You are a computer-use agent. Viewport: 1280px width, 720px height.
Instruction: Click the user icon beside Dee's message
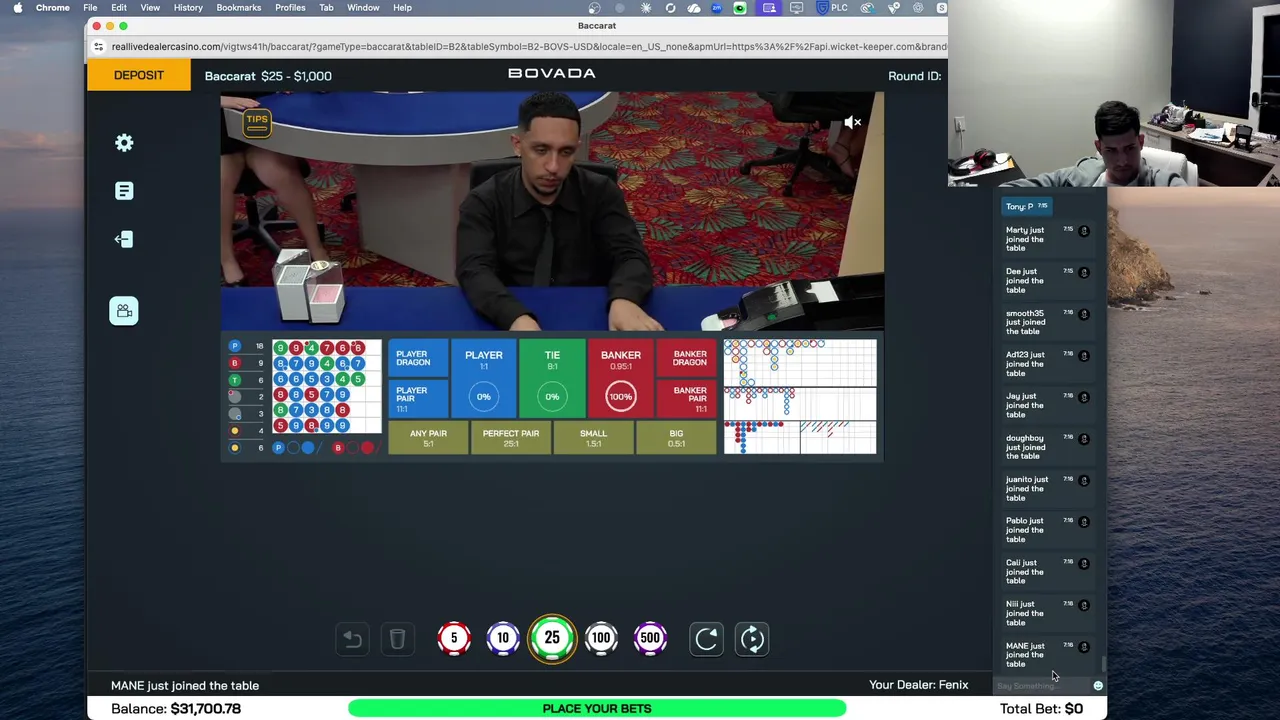click(x=1084, y=272)
